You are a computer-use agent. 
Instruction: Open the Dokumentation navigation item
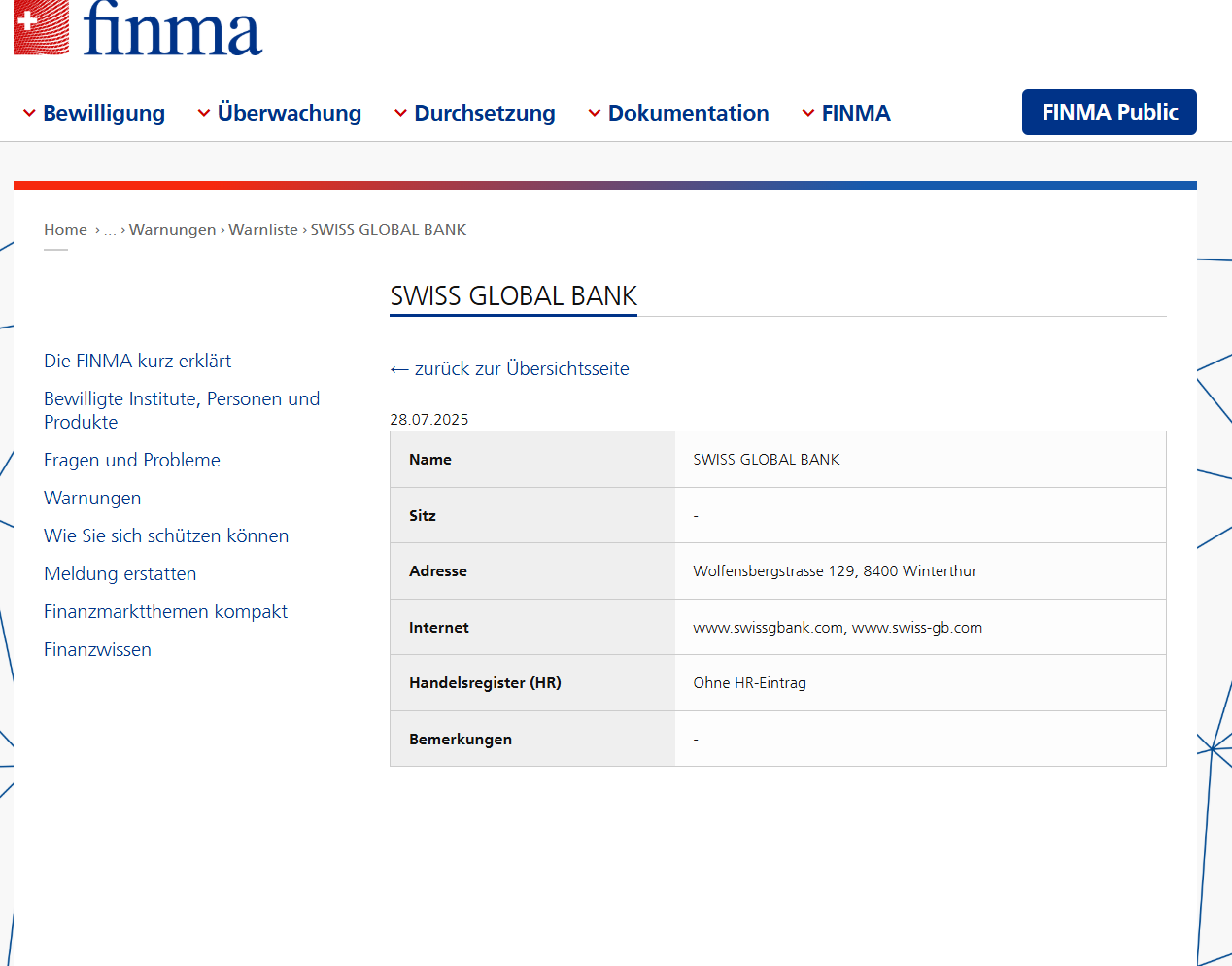pyautogui.click(x=689, y=114)
